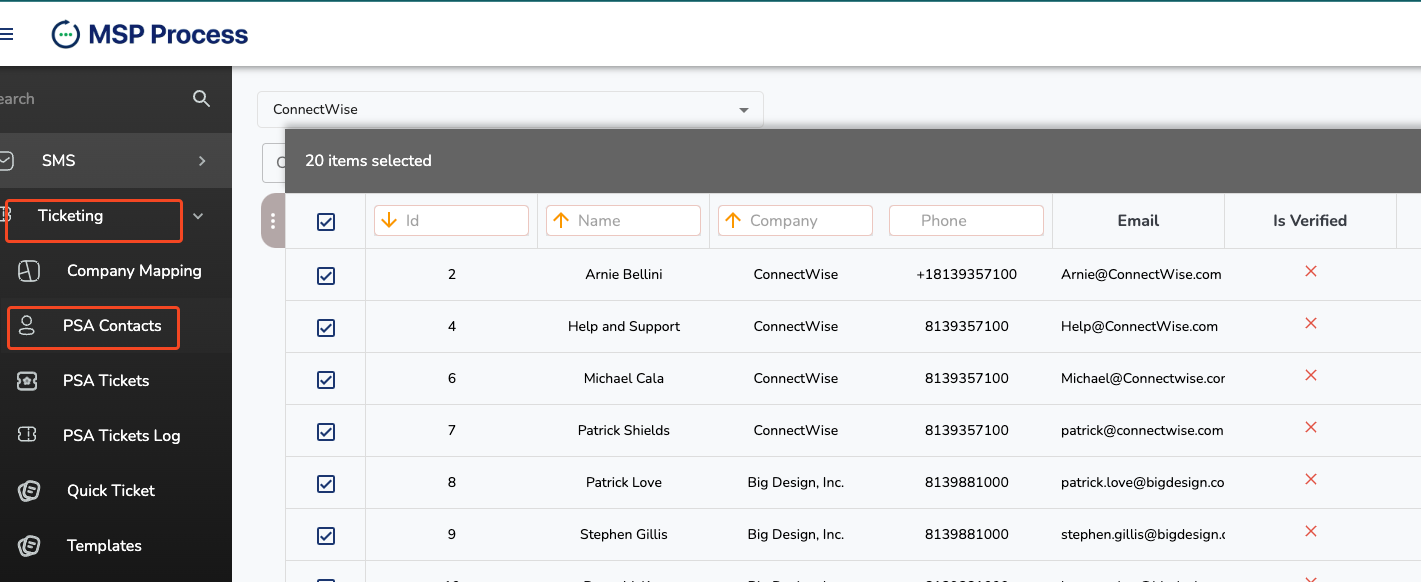Open the hamburger menu icon

click(6, 34)
